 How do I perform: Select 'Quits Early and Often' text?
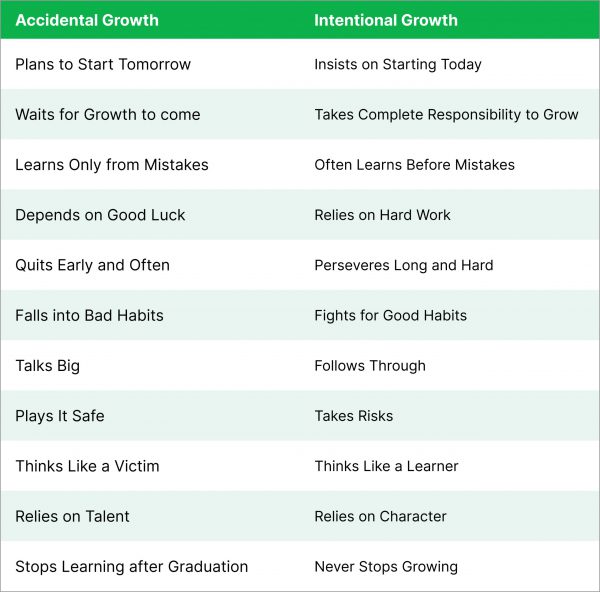pyautogui.click(x=93, y=265)
